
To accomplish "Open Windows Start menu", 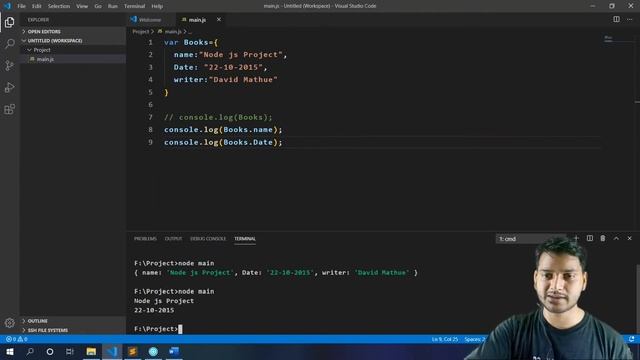I will pos(9,351).
